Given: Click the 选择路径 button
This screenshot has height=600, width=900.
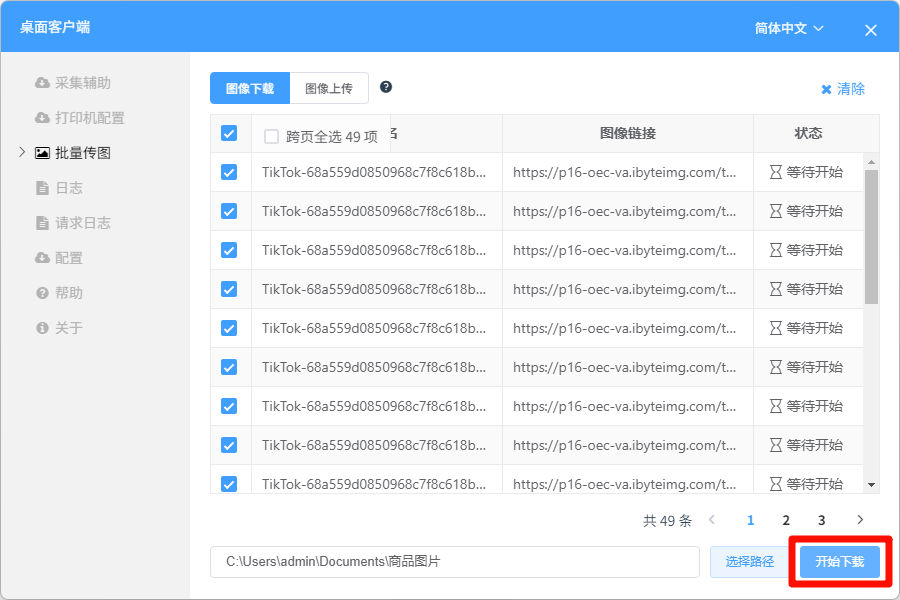Looking at the screenshot, I should [750, 562].
